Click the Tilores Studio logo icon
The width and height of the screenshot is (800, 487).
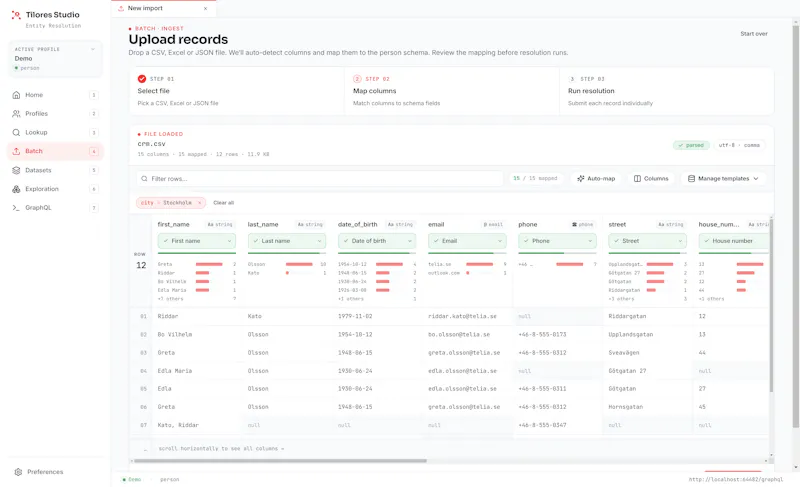pos(16,15)
